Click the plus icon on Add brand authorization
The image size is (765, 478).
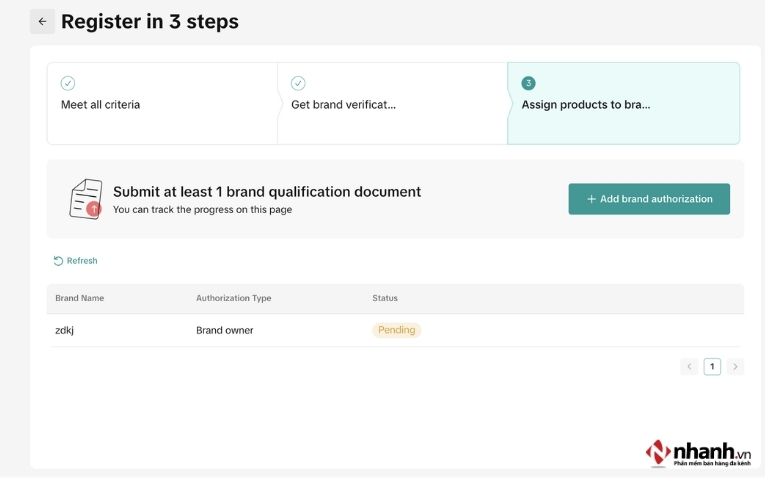click(591, 199)
